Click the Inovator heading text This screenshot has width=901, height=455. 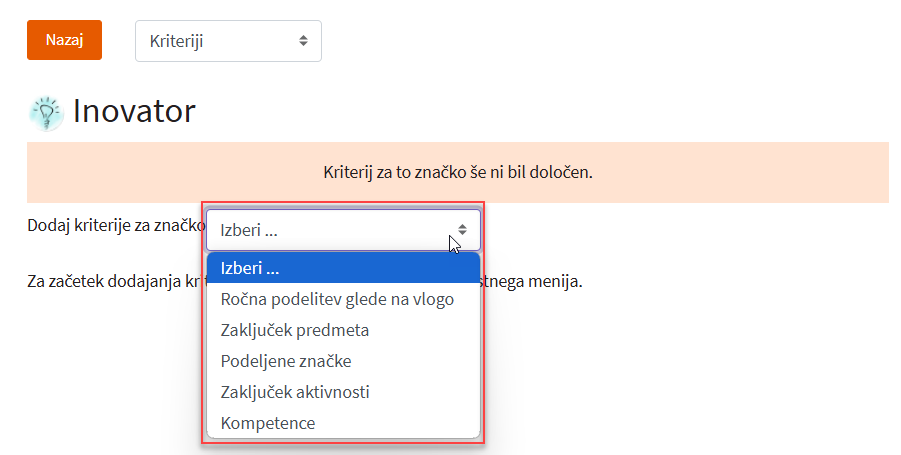point(134,111)
